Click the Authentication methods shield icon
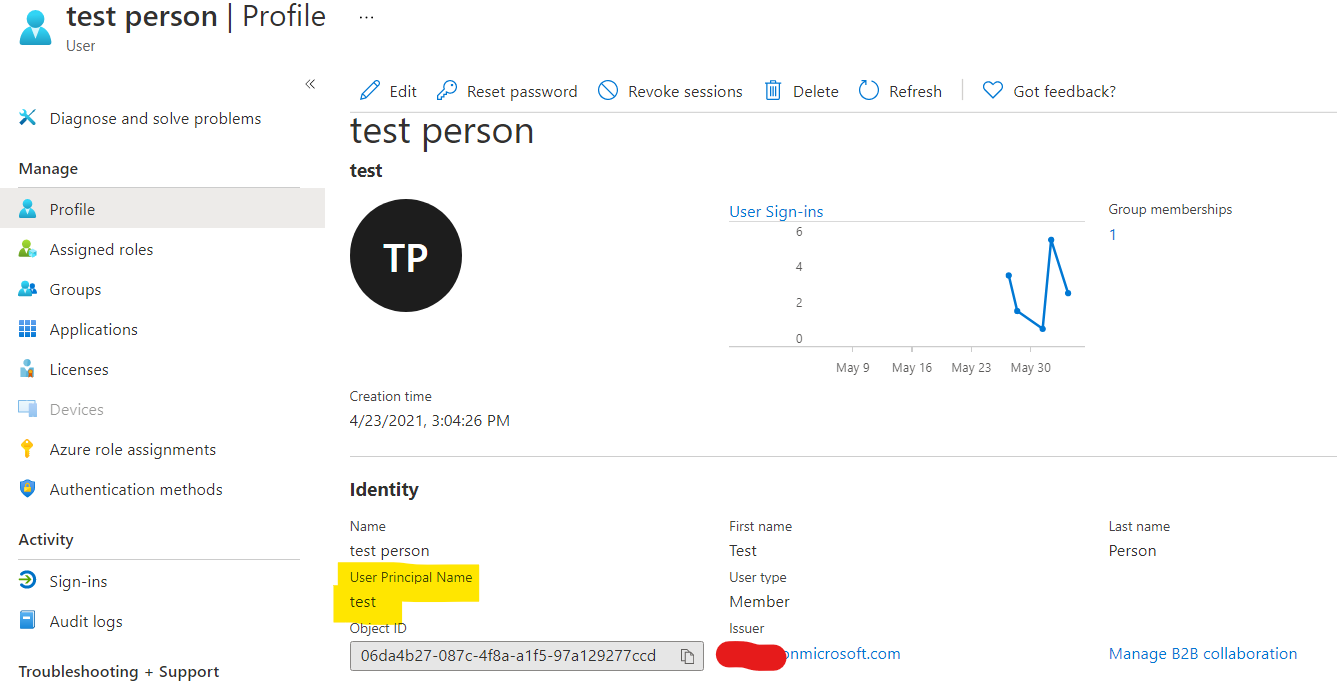Viewport: 1337px width, 687px height. pos(28,489)
